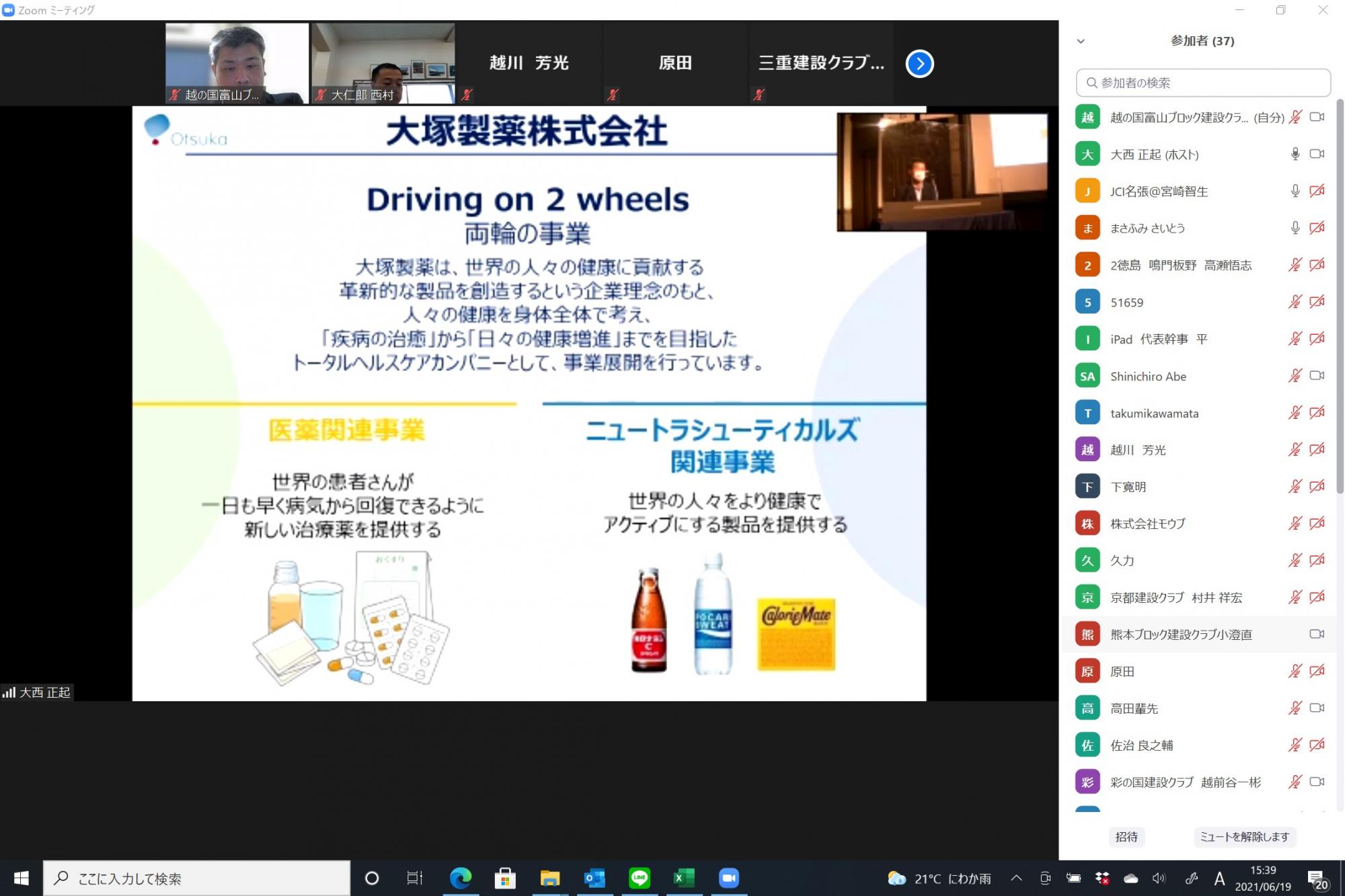Click microphone icon for JCI名張@宮崎智生
1345x896 pixels.
(1295, 191)
